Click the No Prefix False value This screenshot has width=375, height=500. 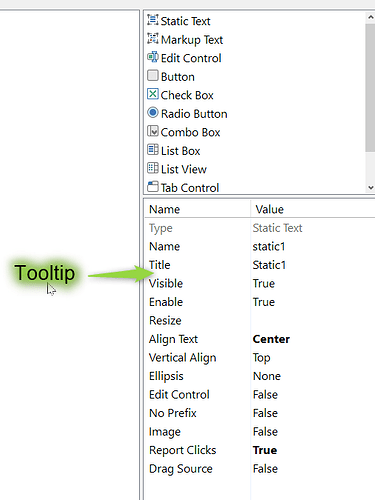coord(265,413)
